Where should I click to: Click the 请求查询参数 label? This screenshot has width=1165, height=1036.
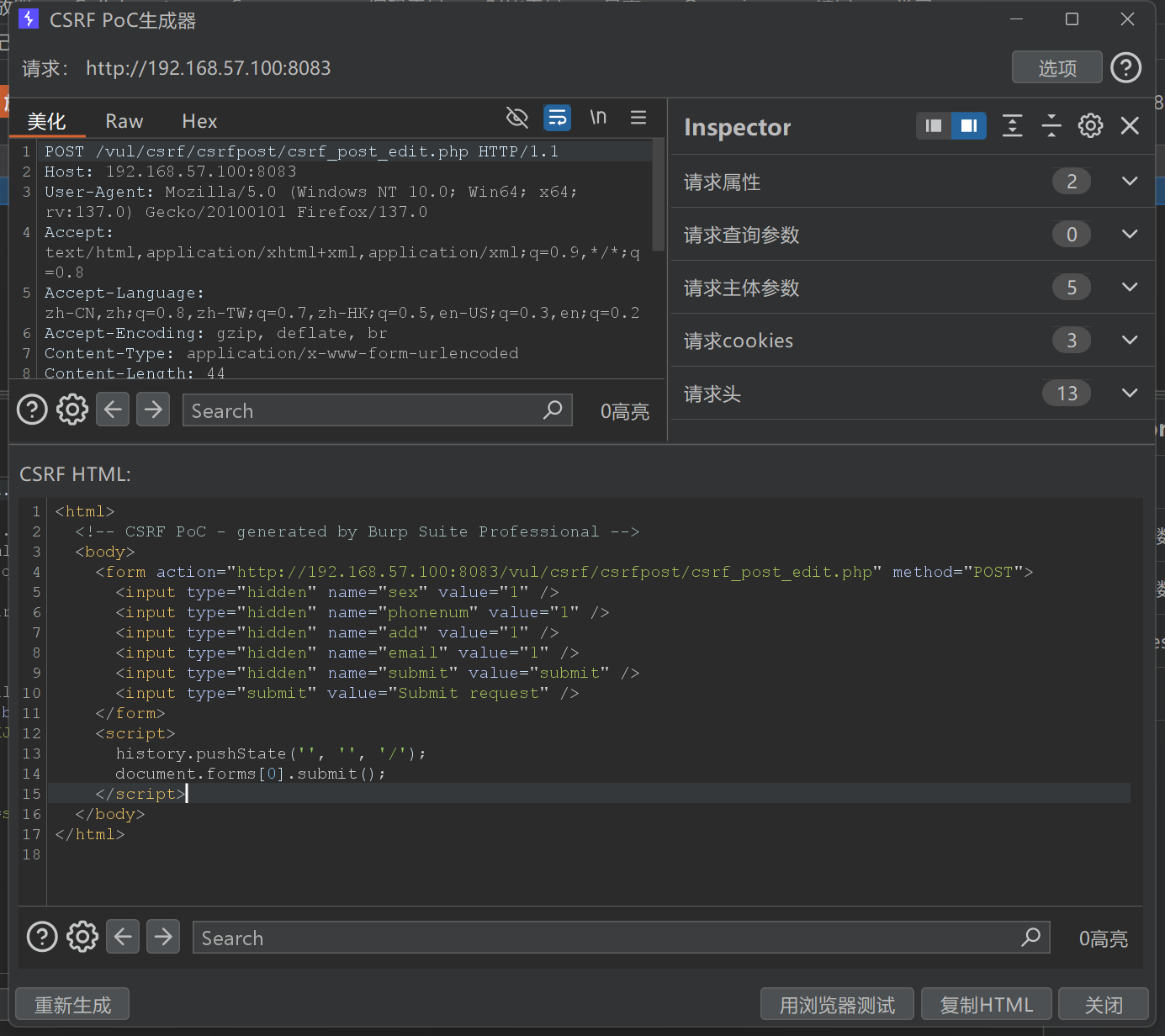click(x=741, y=235)
